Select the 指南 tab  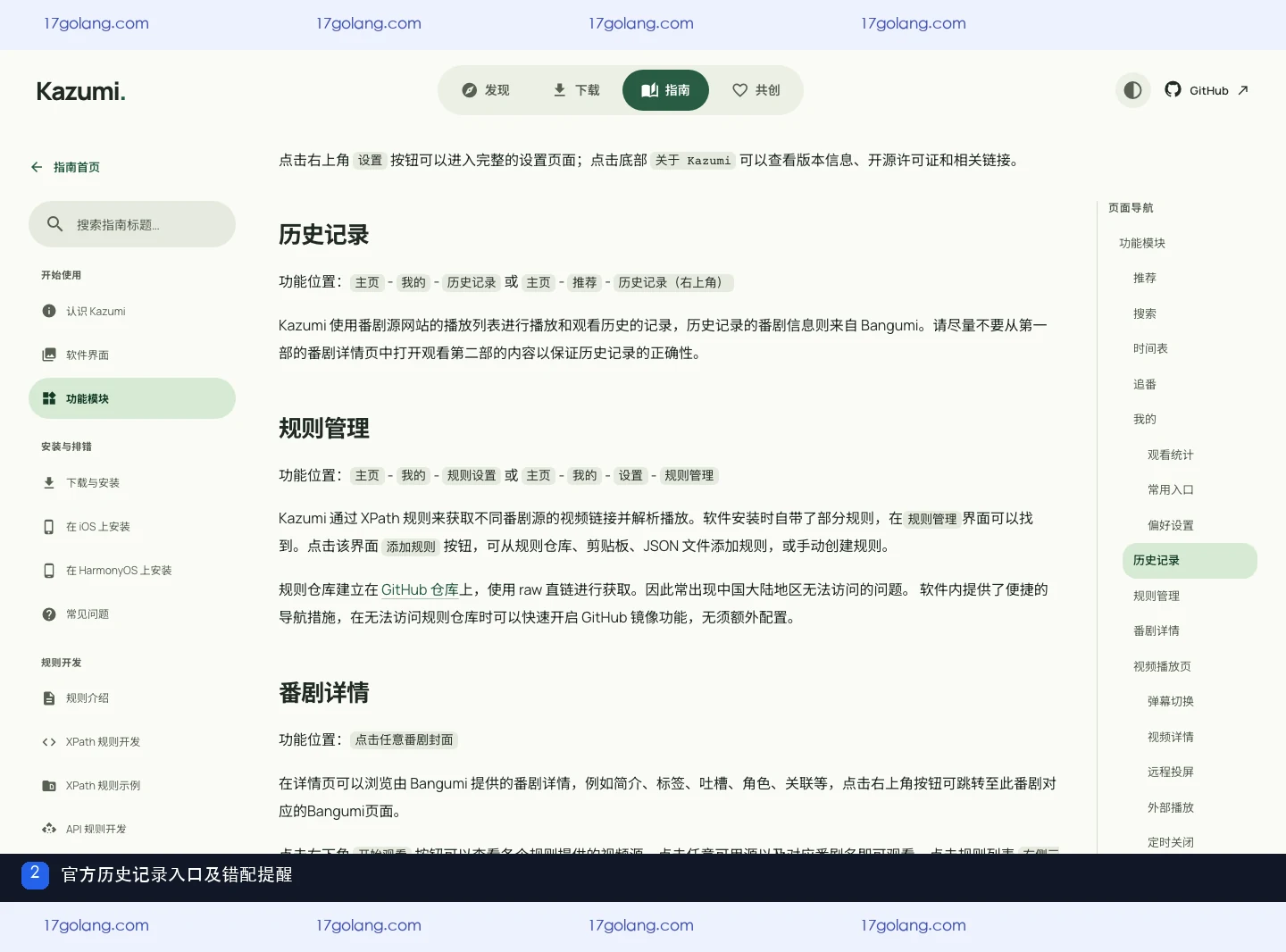665,90
